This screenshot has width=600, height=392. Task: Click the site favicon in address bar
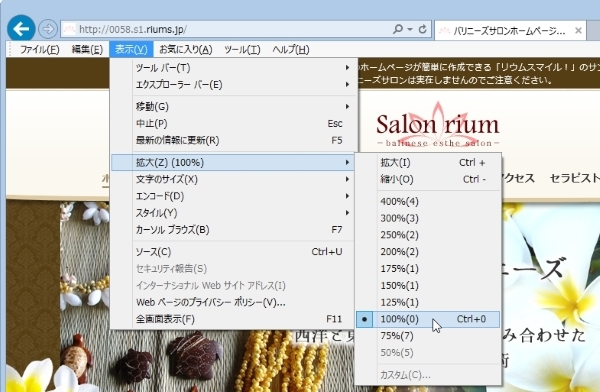coord(69,29)
